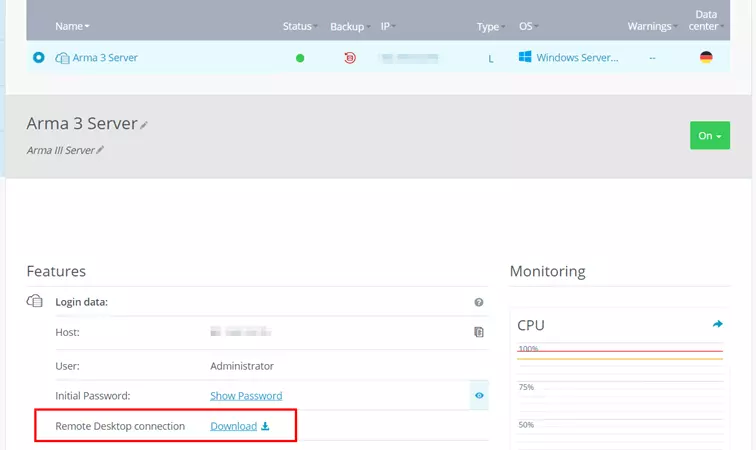The width and height of the screenshot is (756, 450).
Task: Click the Windows logo icon in OS column
Action: click(x=525, y=57)
